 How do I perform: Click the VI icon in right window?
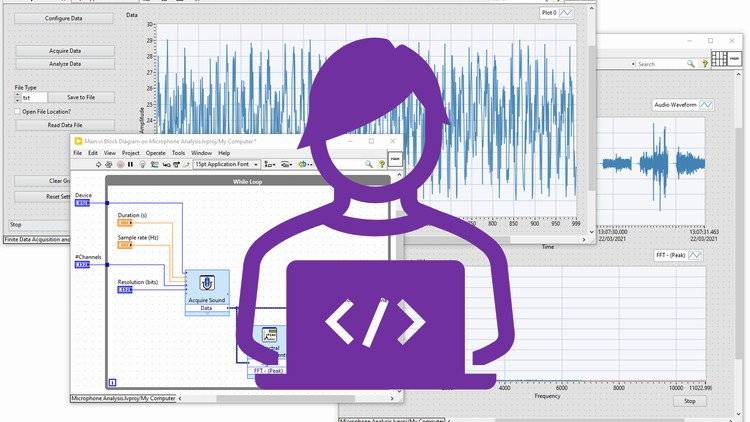pos(735,59)
